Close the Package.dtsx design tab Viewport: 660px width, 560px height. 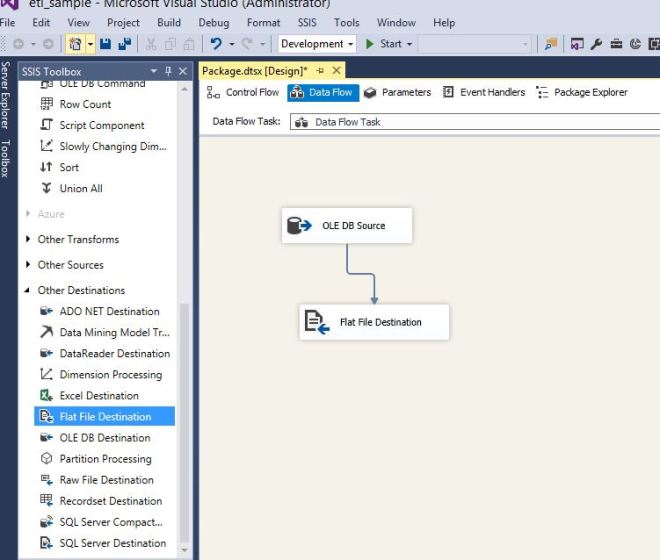click(x=337, y=70)
